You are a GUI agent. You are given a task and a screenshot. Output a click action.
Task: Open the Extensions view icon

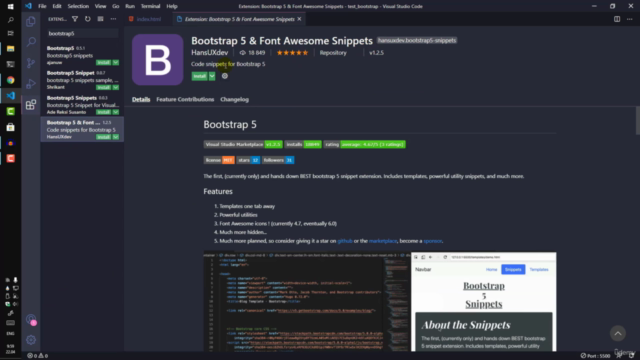(31, 104)
